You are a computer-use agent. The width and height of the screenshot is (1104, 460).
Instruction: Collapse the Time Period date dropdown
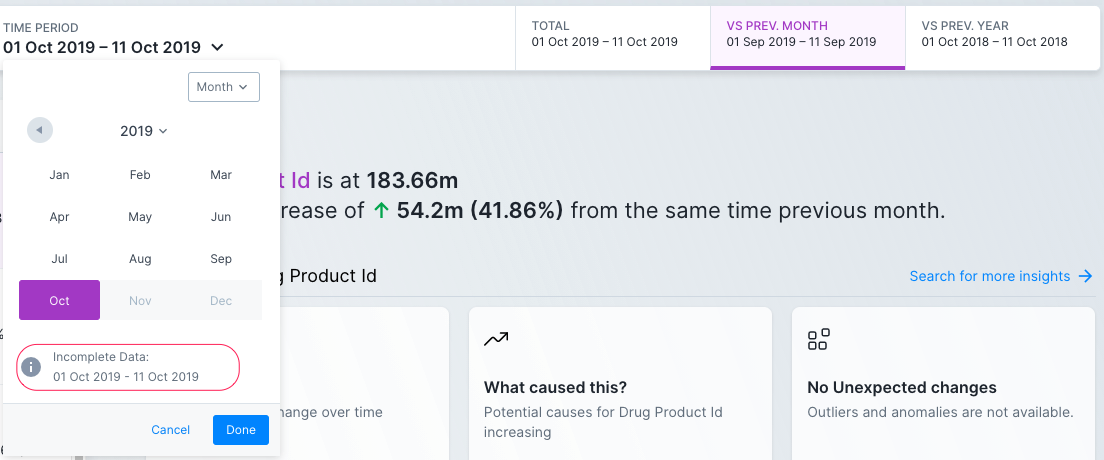pyautogui.click(x=218, y=47)
